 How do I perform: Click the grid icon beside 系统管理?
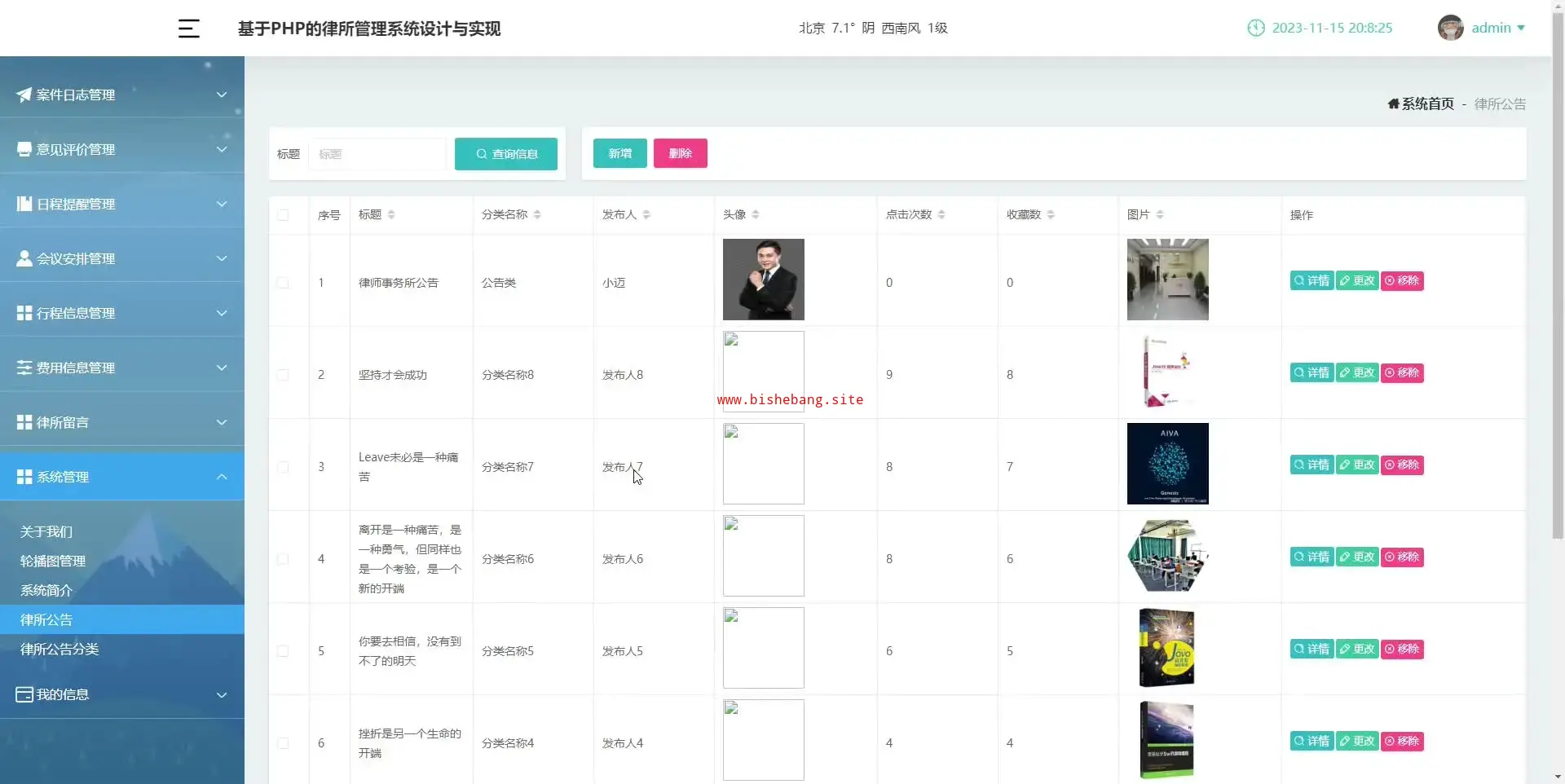pyautogui.click(x=24, y=477)
